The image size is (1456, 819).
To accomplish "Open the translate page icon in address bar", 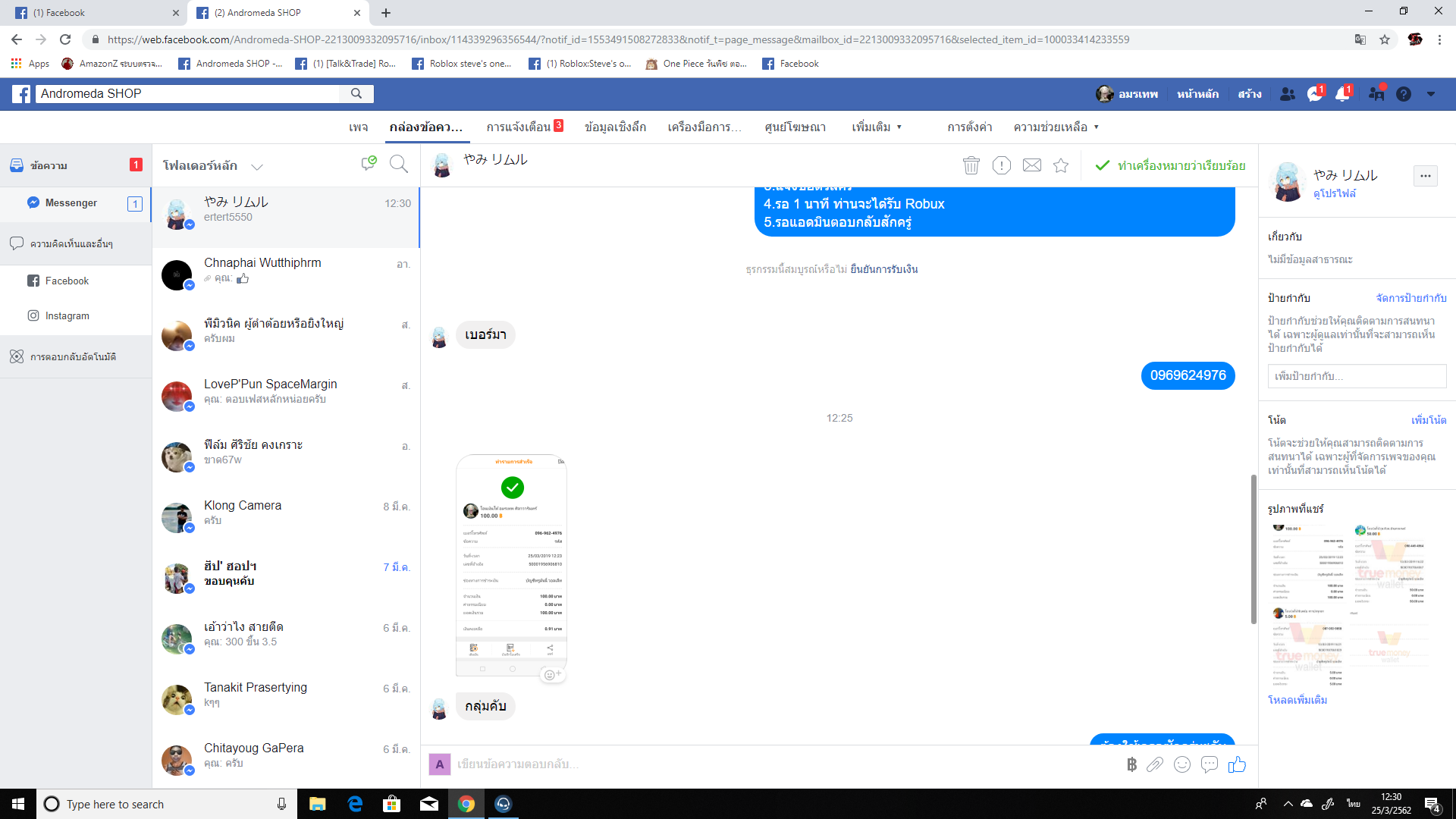I will coord(1360,39).
